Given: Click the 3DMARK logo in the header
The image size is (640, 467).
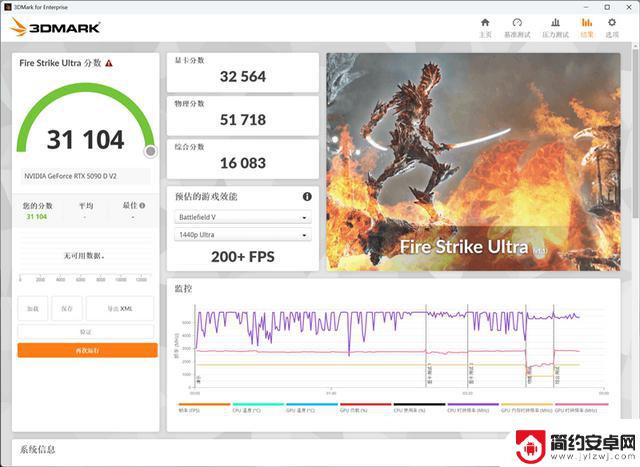Looking at the screenshot, I should [55, 27].
